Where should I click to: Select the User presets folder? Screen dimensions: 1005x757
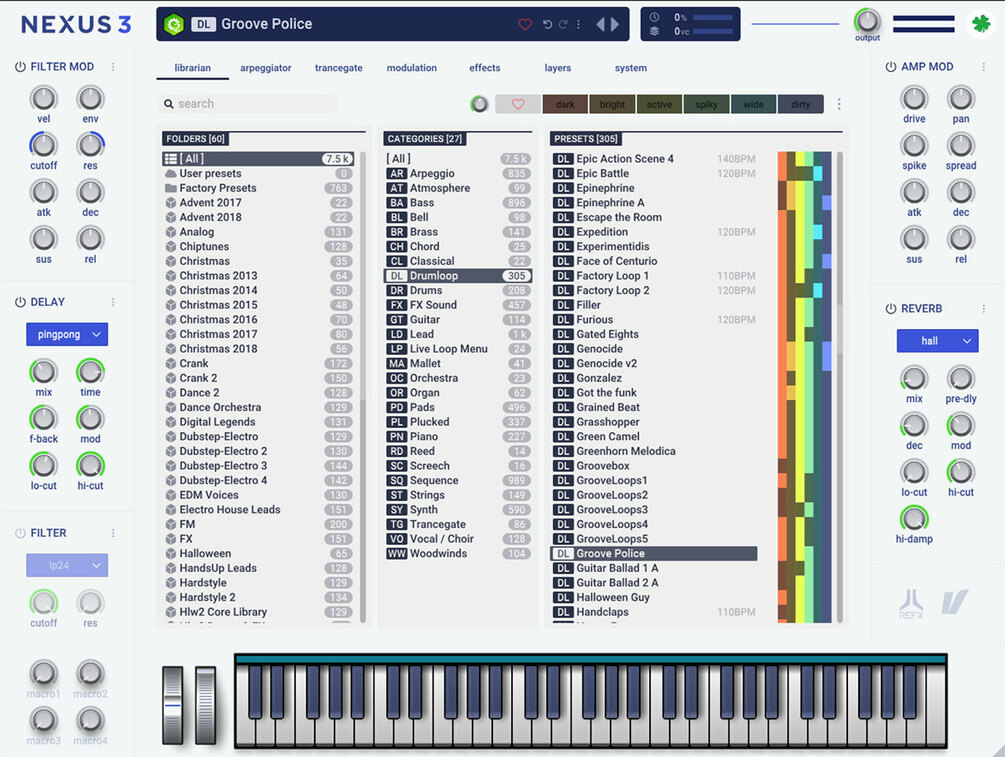coord(258,173)
